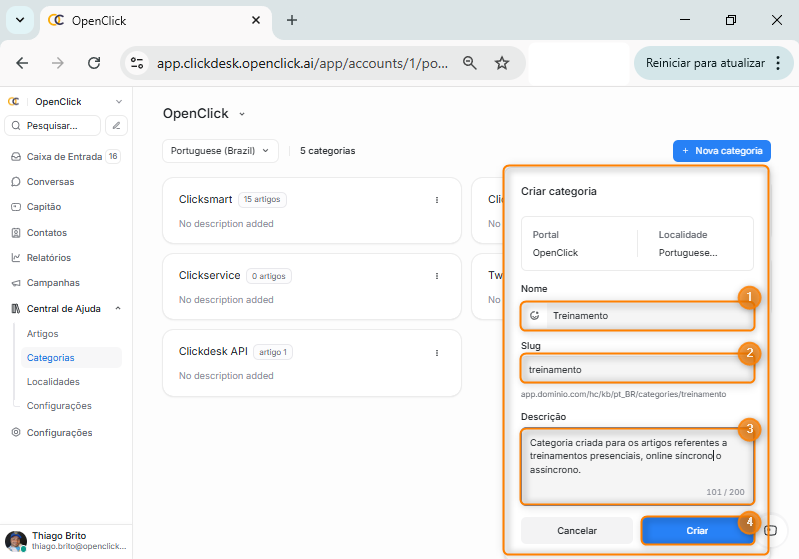
Task: Click the compose new conversation pencil icon
Action: tap(117, 126)
